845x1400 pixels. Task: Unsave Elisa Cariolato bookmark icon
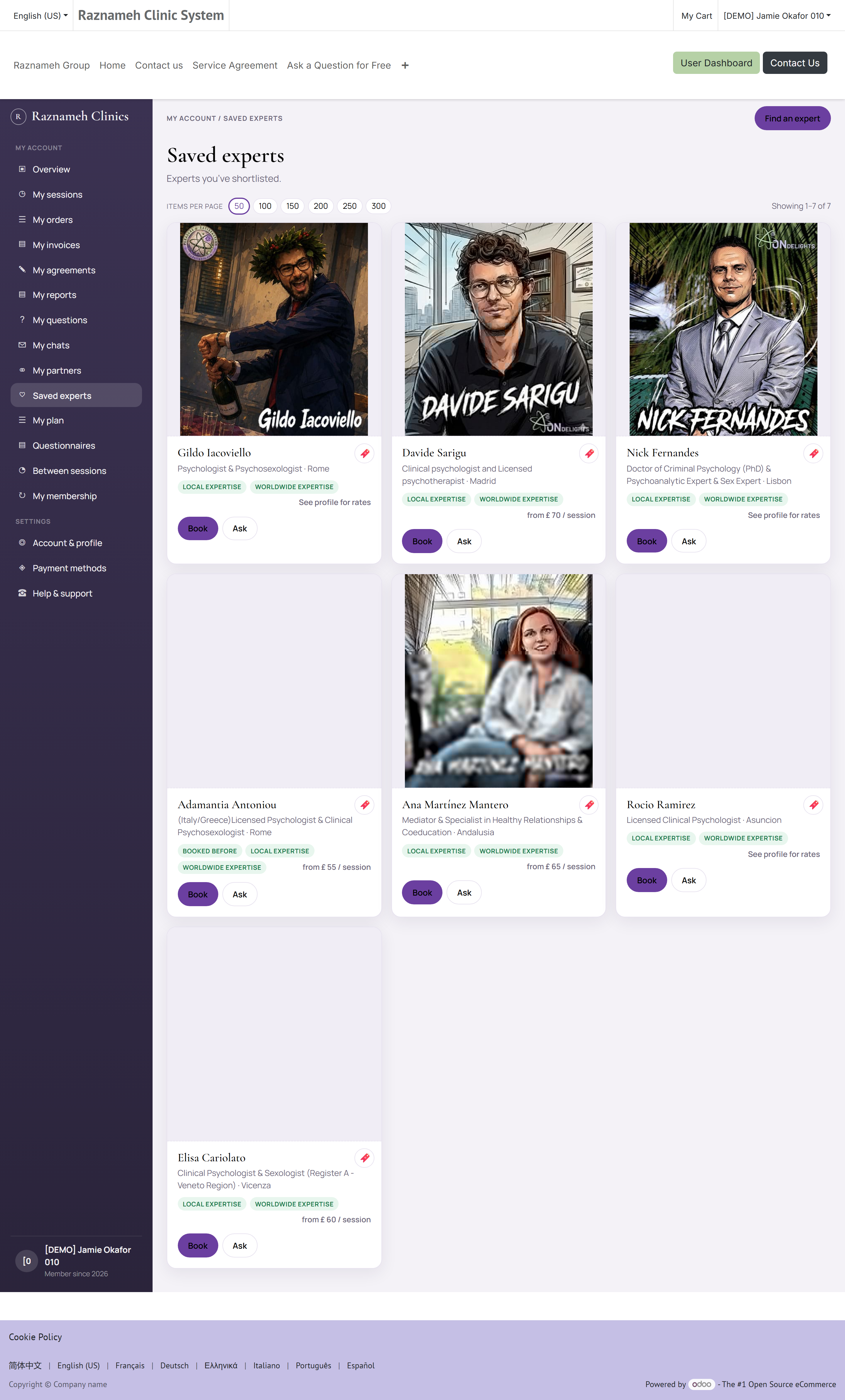pyautogui.click(x=364, y=1157)
